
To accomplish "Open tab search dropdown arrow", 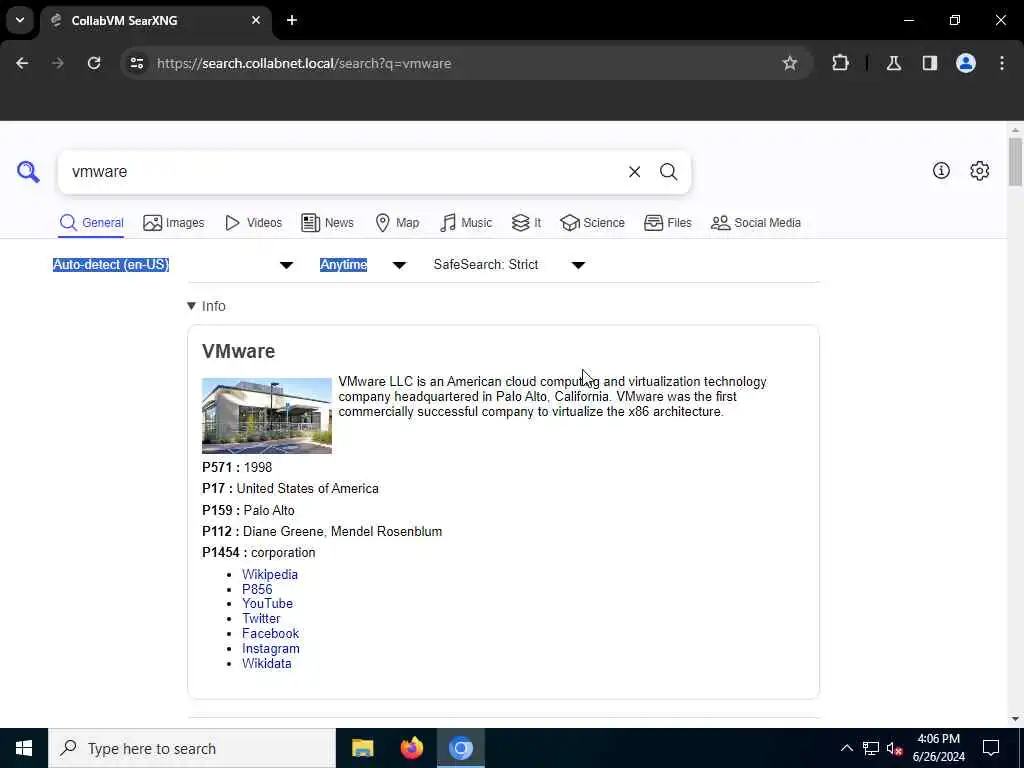I will click(20, 20).
